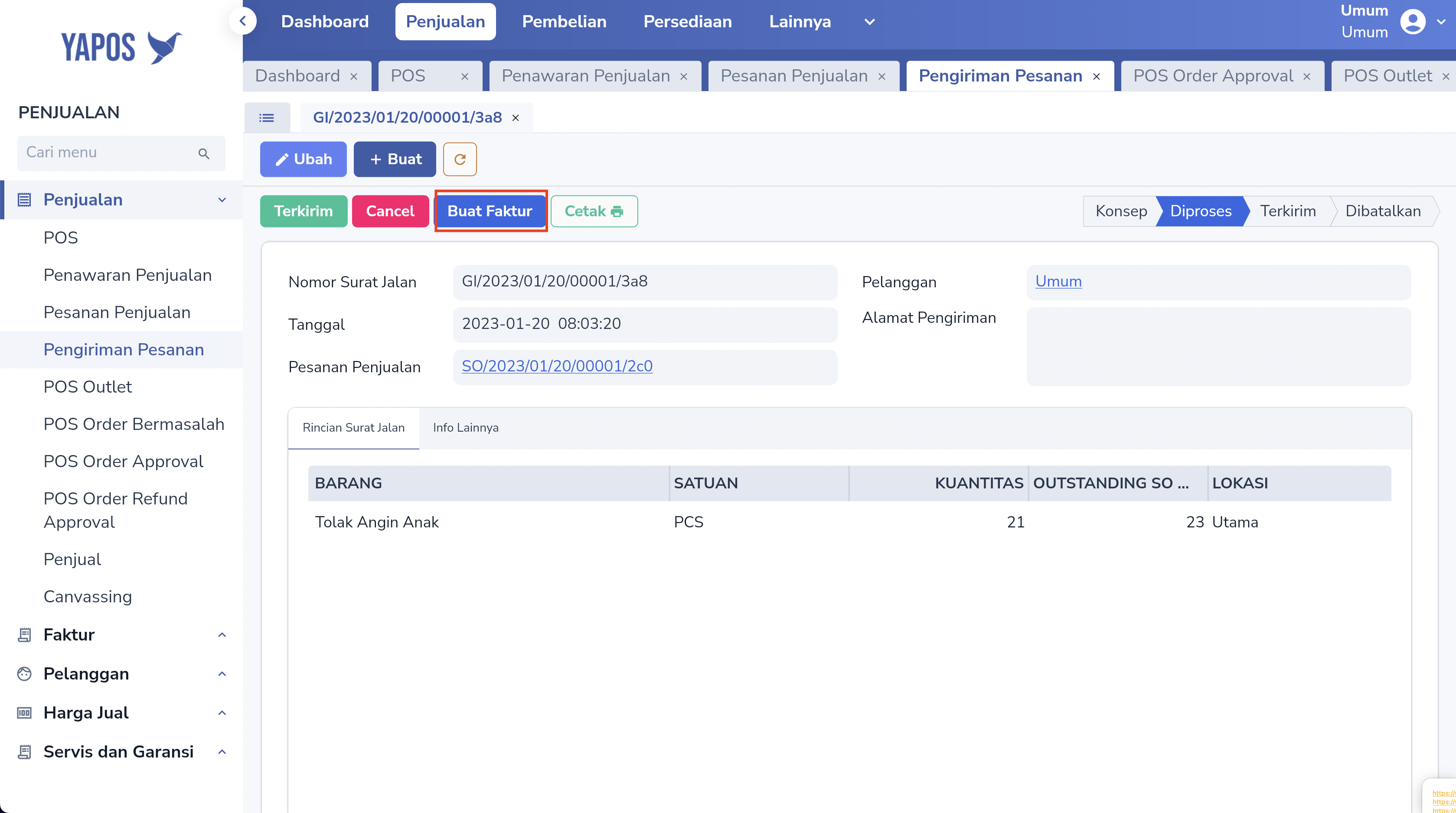
Task: Expand the Faktur sidebar section
Action: coord(222,634)
